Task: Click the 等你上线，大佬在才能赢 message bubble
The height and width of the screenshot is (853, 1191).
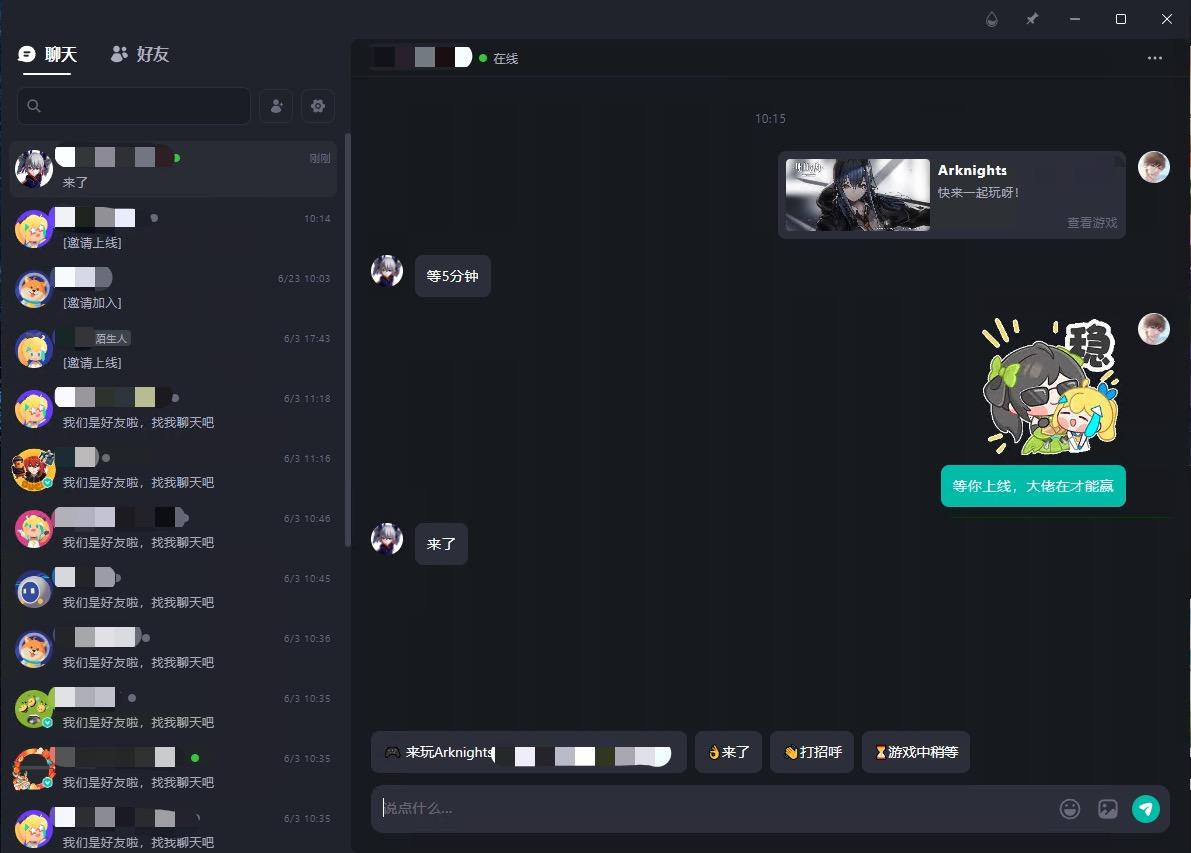Action: coord(1033,486)
